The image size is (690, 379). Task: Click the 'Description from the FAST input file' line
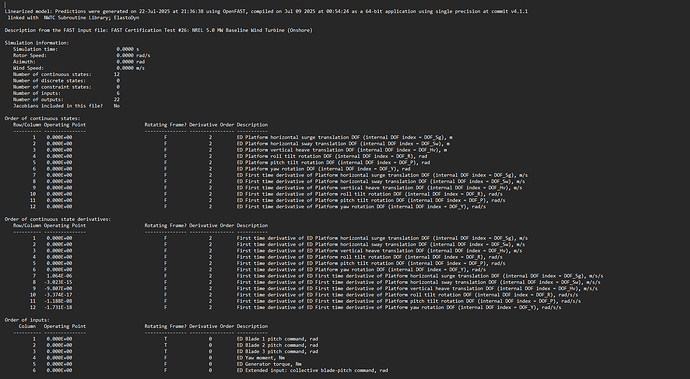(x=158, y=30)
